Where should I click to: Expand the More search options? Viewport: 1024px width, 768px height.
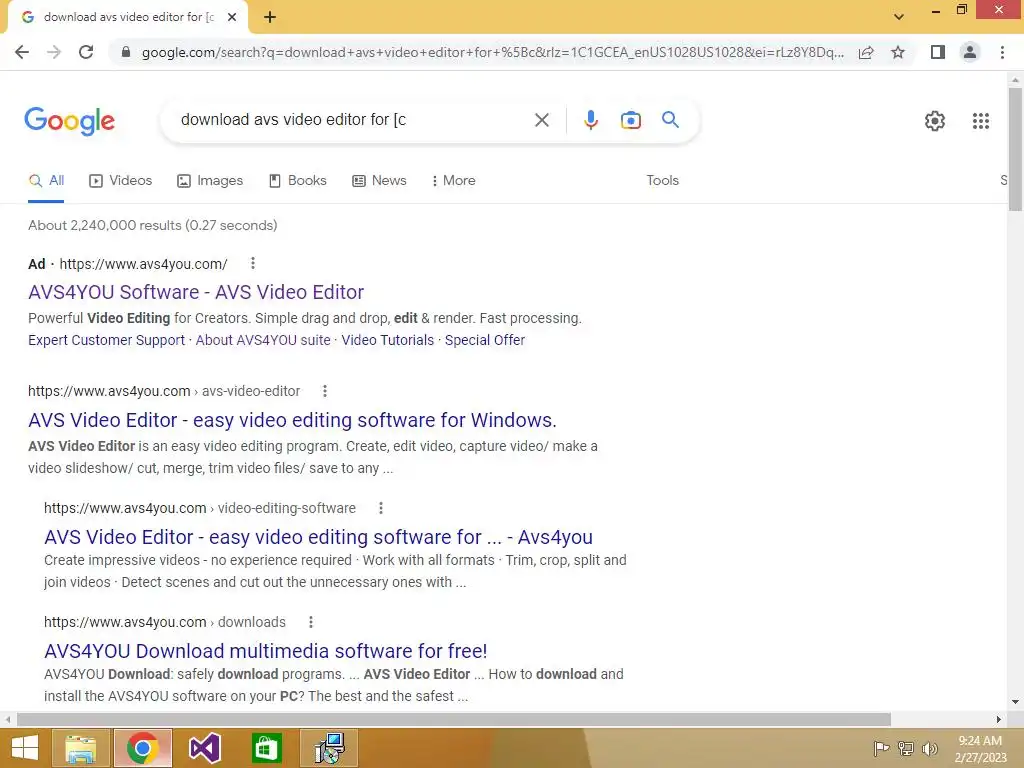tap(453, 180)
